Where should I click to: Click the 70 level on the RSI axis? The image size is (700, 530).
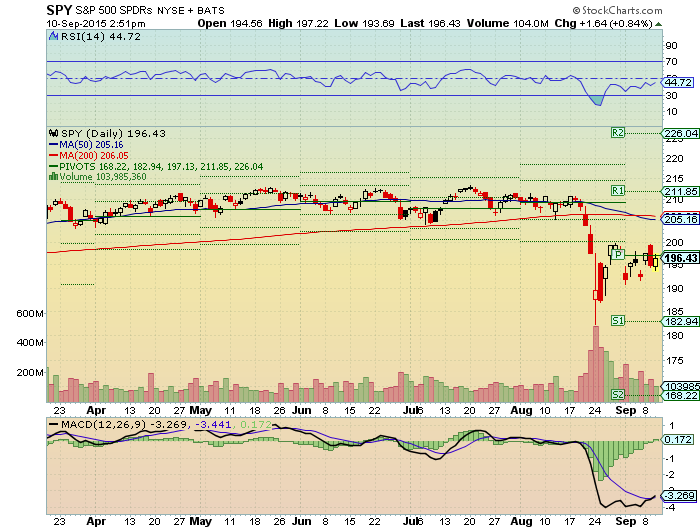tap(671, 62)
